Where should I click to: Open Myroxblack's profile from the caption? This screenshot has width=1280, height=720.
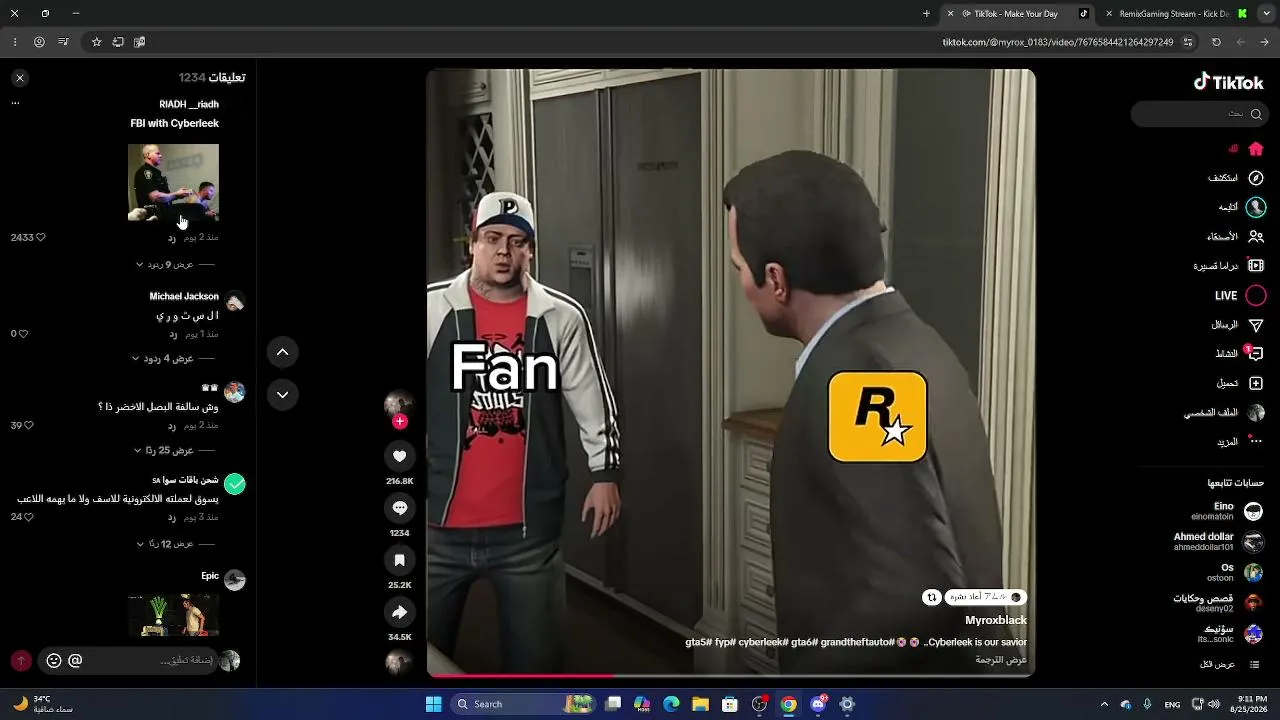pyautogui.click(x=996, y=620)
